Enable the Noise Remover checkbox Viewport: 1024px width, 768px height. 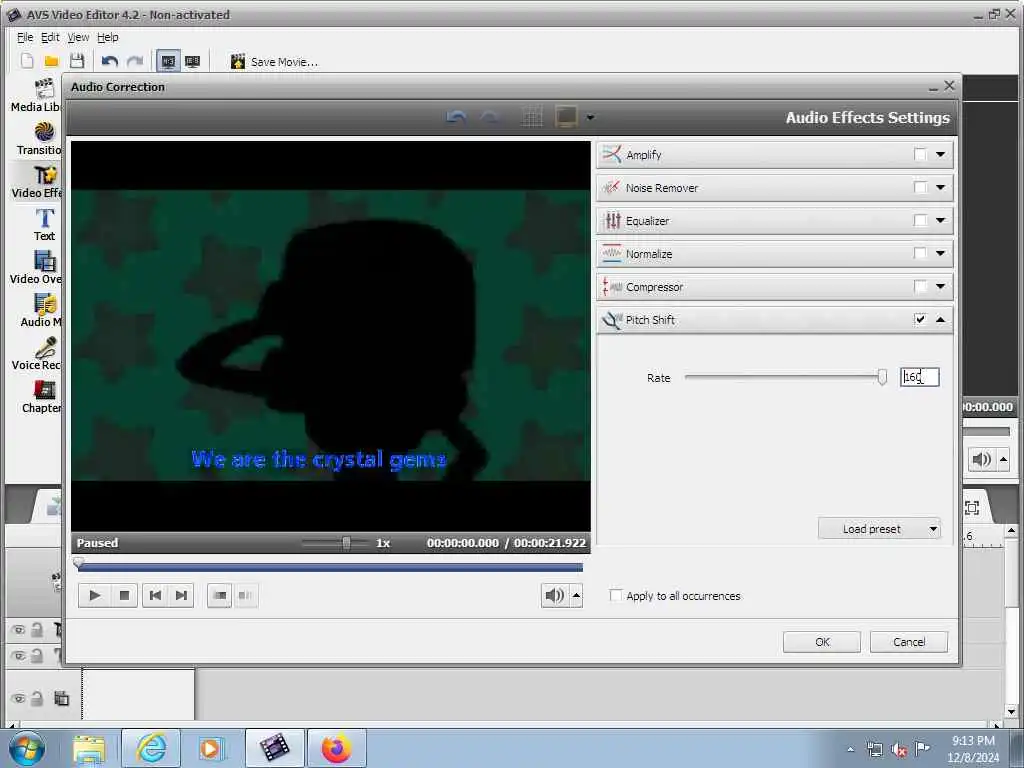920,187
